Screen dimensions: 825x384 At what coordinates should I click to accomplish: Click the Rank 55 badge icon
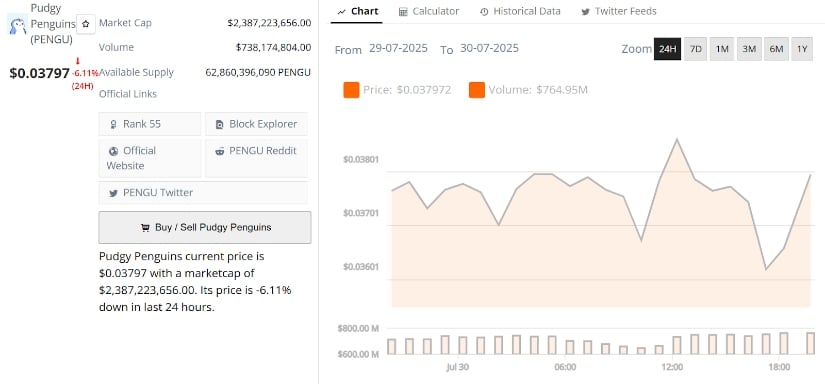pos(113,125)
